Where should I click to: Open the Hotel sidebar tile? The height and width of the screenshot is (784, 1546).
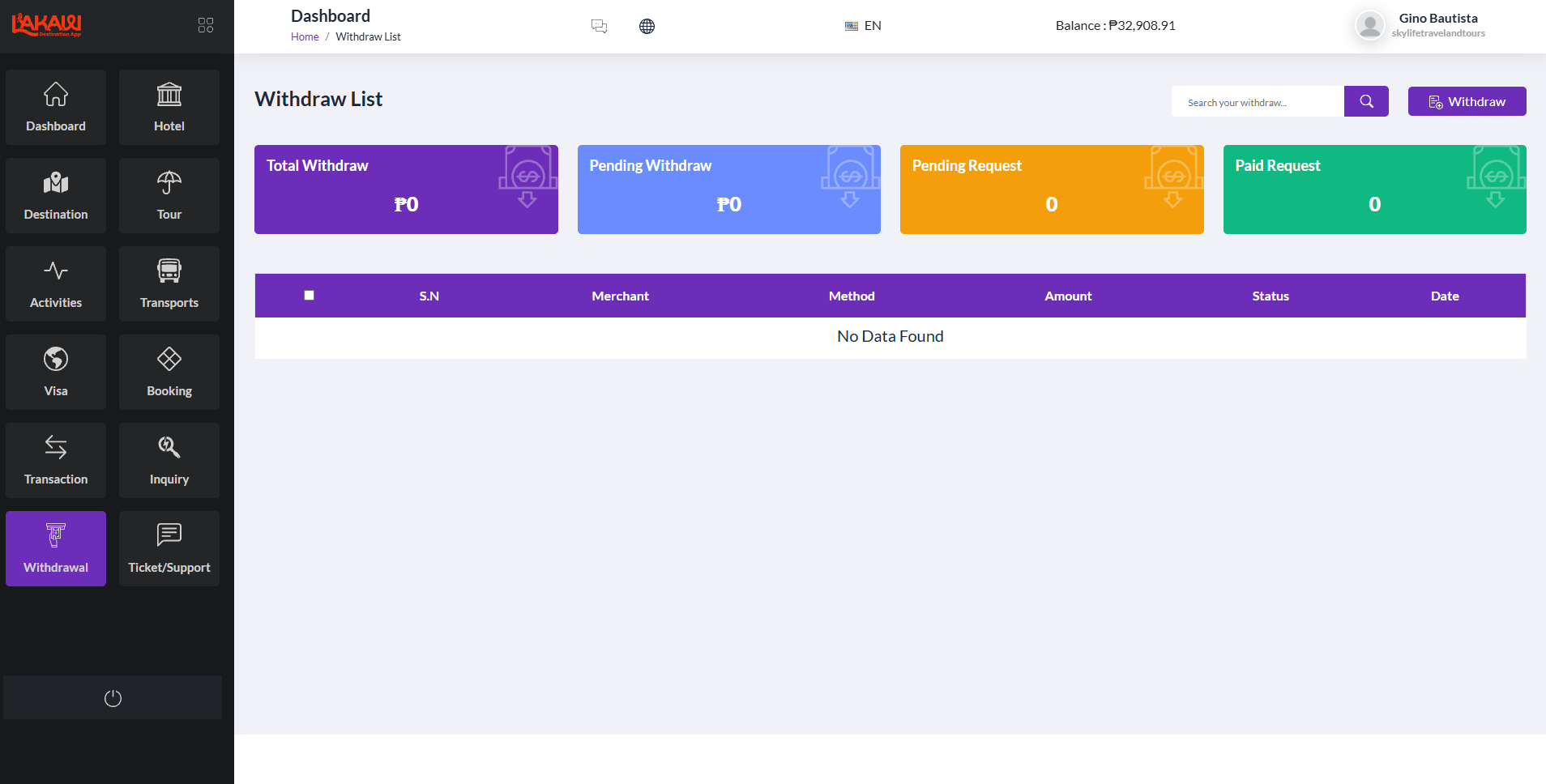tap(169, 107)
